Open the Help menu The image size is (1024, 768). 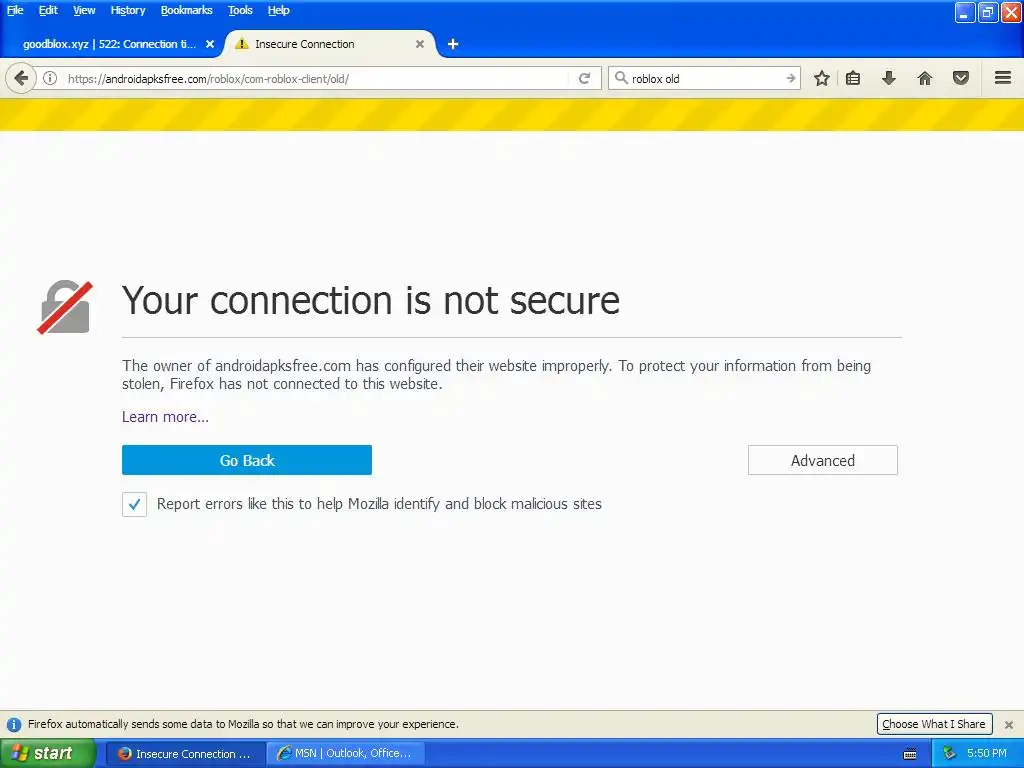(278, 10)
